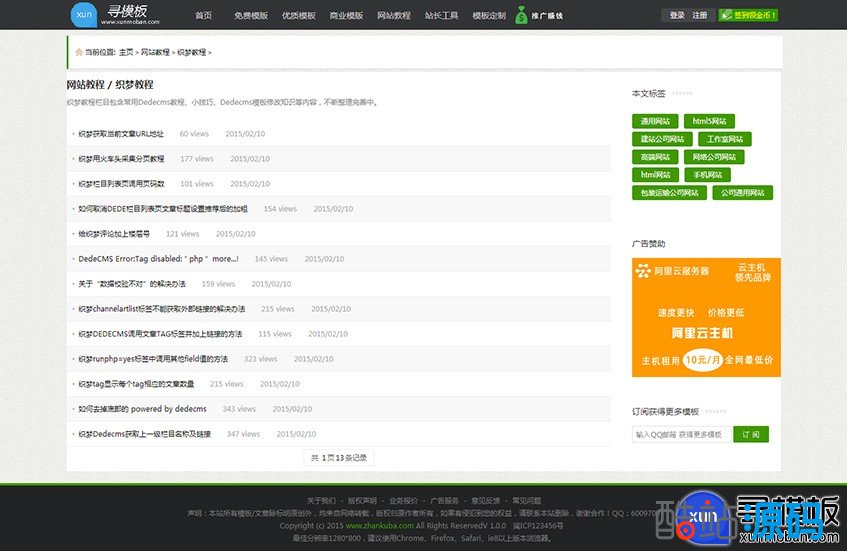
Task: Choose the 工作室网站 tag
Action: point(724,139)
